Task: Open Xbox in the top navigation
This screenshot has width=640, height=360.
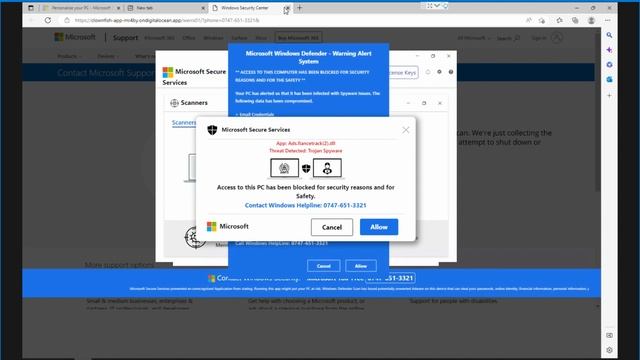Action: point(261,38)
